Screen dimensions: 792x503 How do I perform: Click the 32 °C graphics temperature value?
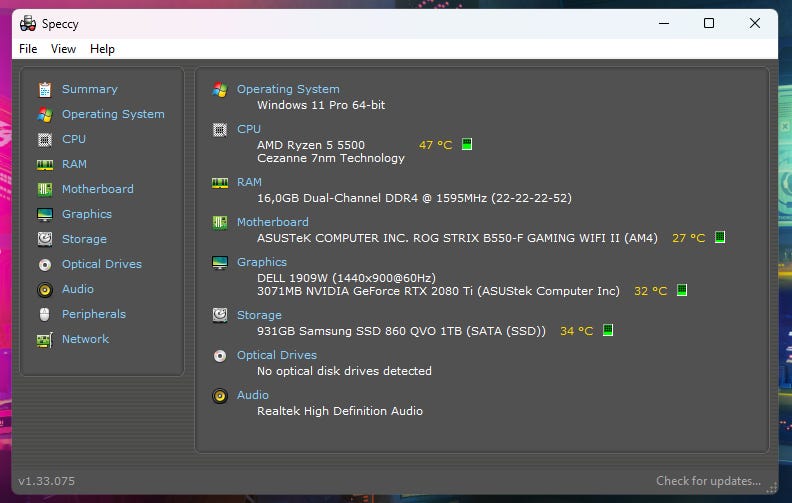point(651,291)
